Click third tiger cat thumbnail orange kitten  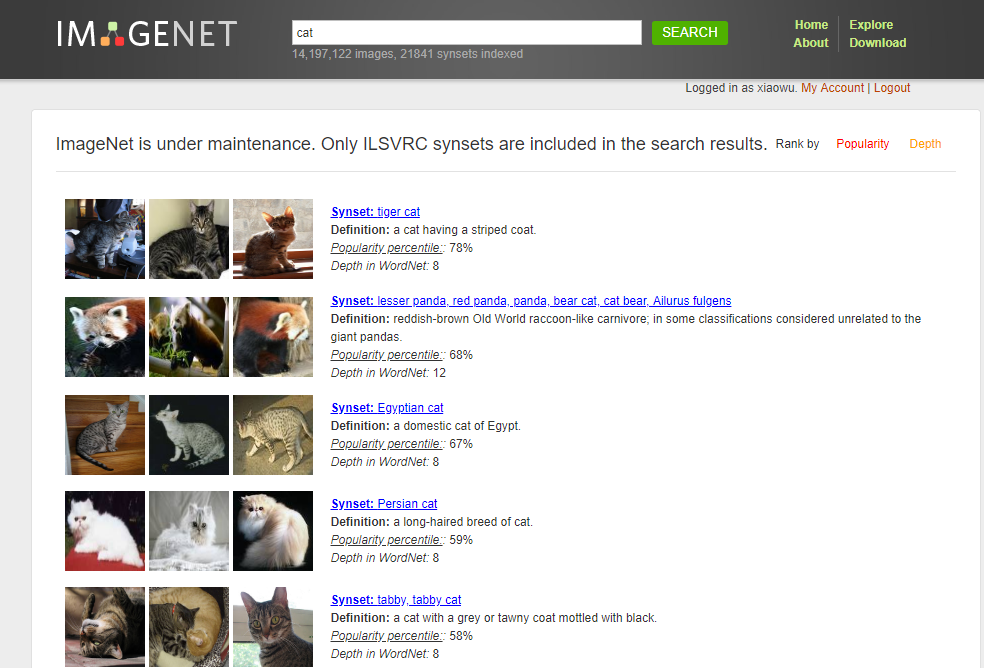pos(273,239)
